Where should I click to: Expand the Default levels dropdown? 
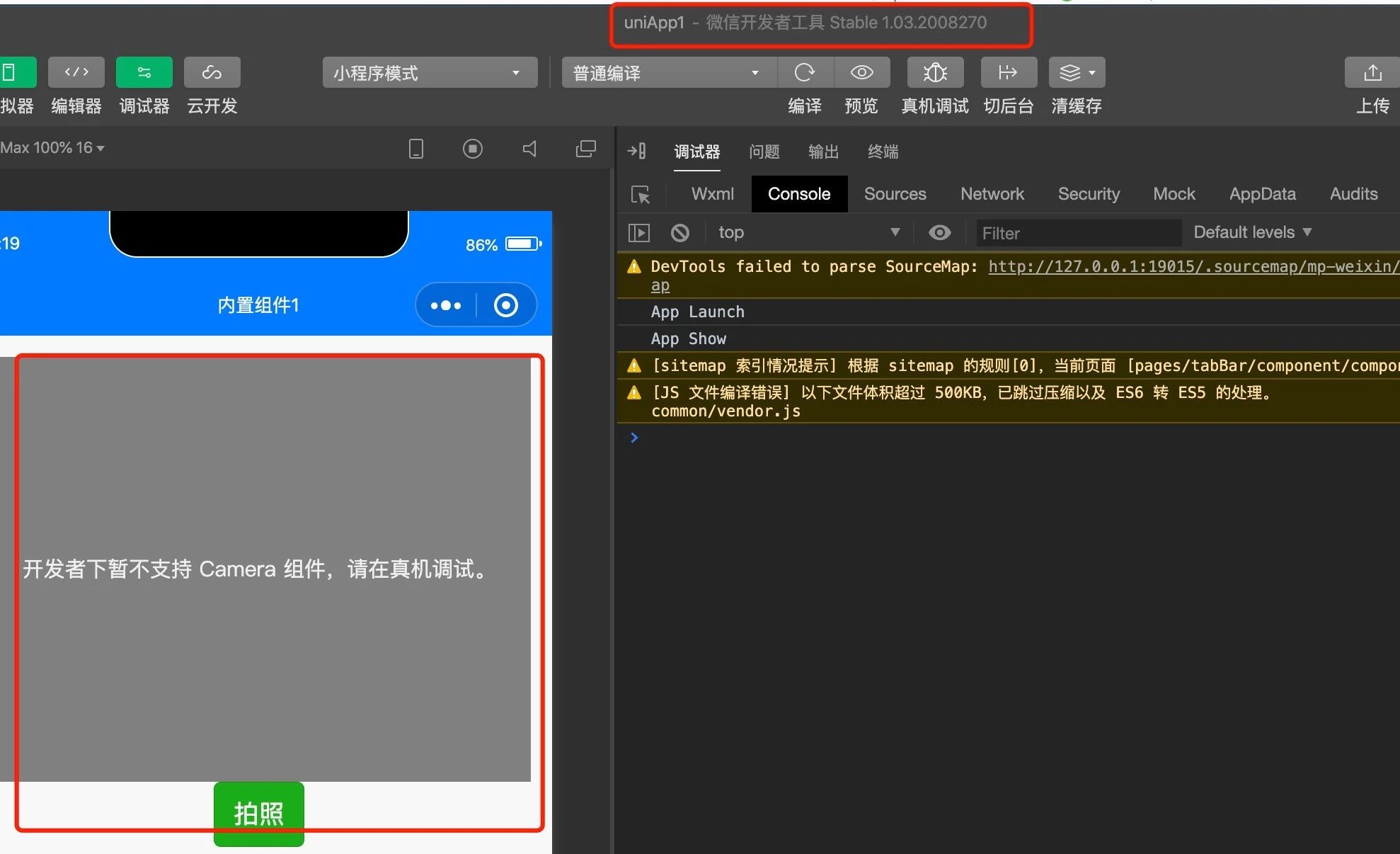click(1251, 232)
